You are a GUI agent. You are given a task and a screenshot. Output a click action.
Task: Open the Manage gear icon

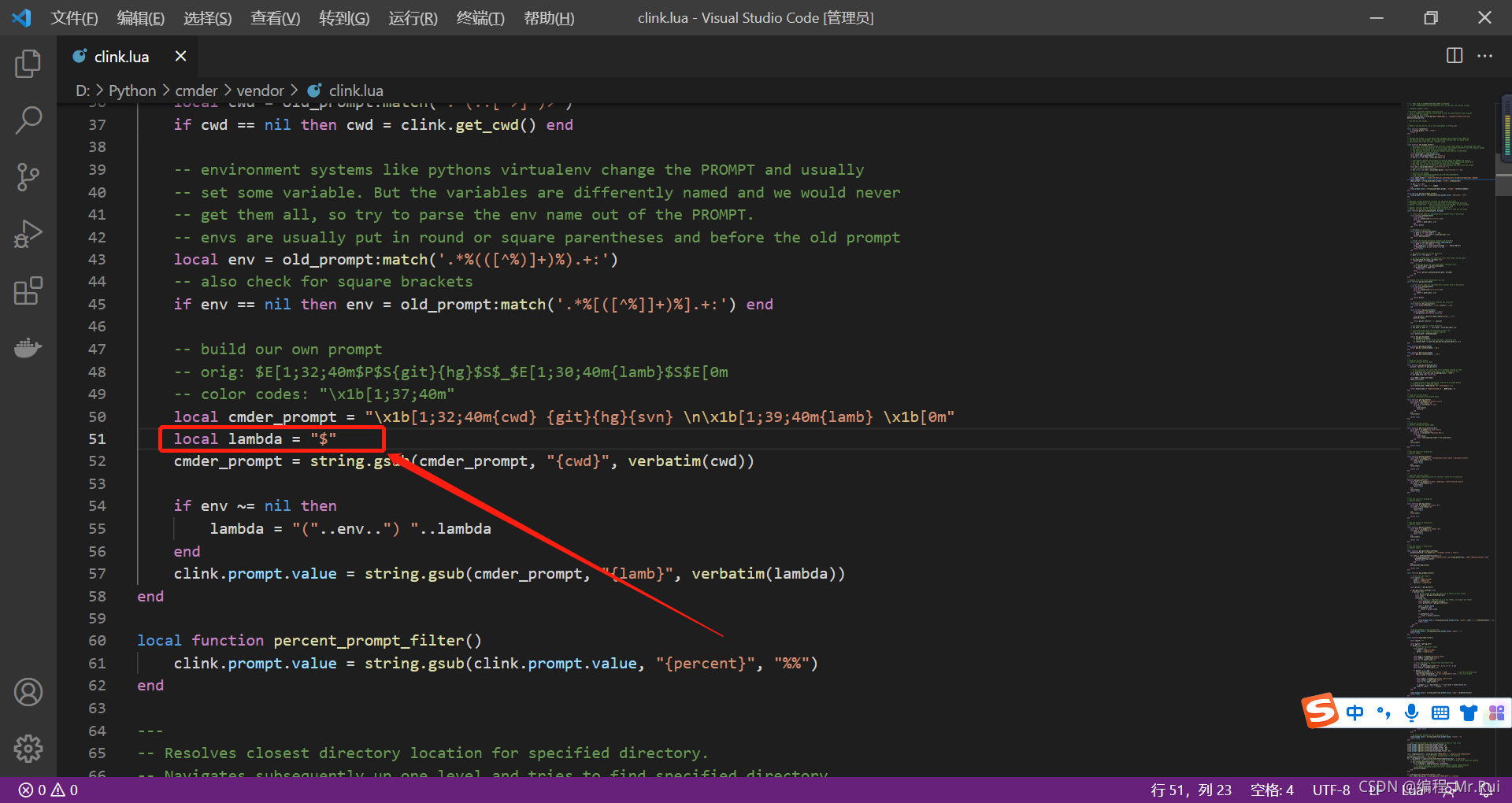28,749
